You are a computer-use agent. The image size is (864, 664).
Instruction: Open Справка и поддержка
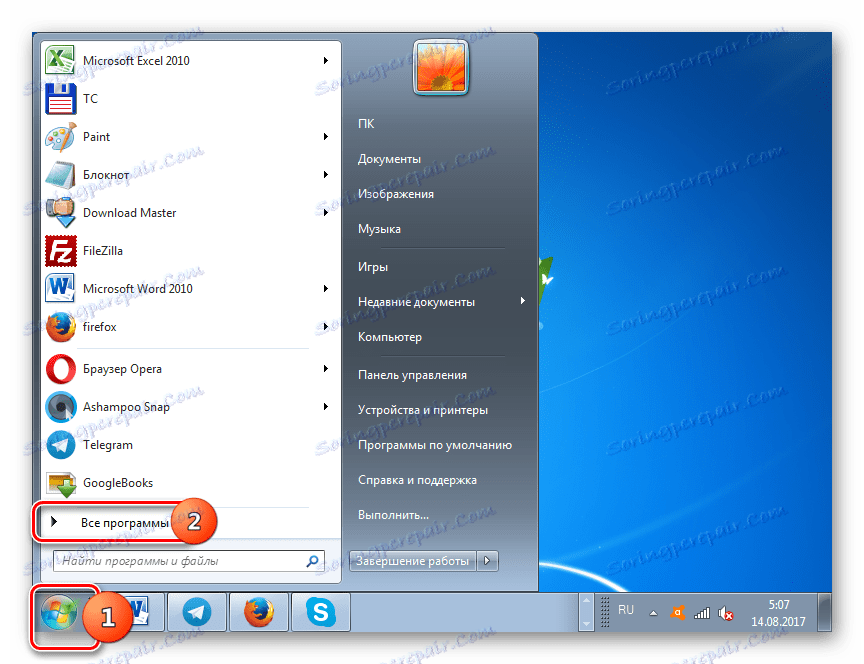pyautogui.click(x=417, y=480)
